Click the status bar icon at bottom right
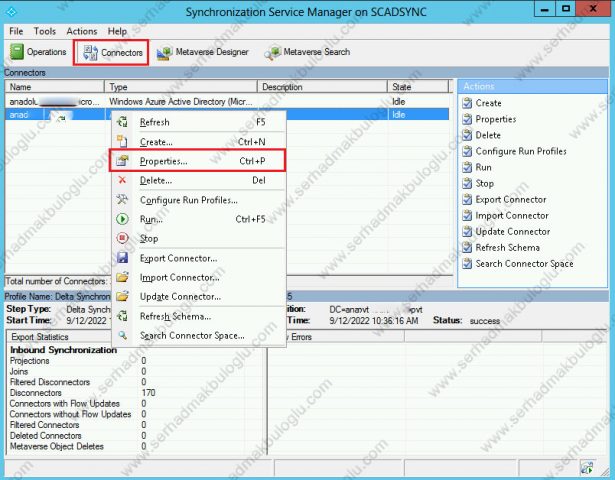 pyautogui.click(x=587, y=467)
